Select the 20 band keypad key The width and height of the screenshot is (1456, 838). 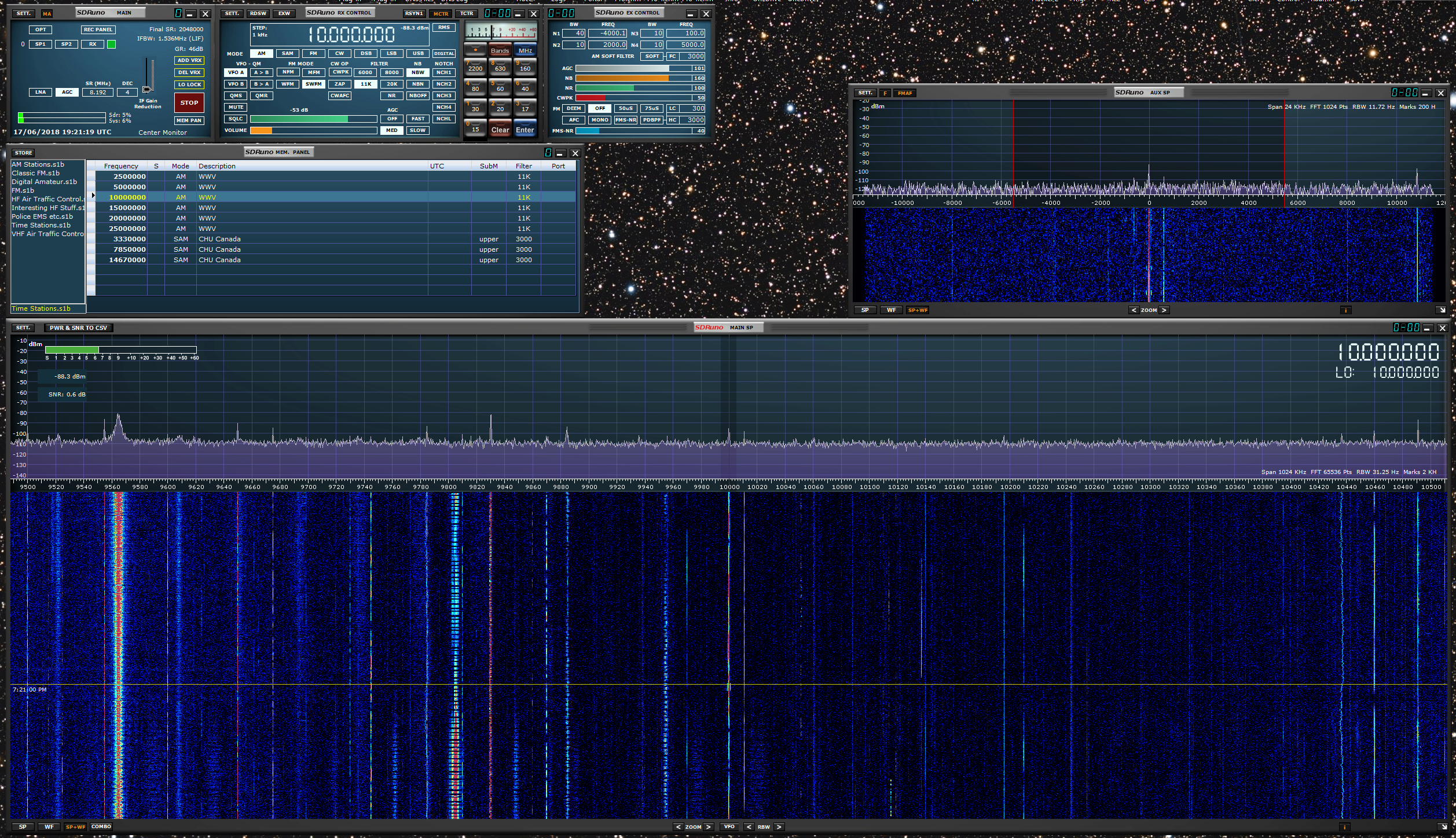pyautogui.click(x=500, y=108)
